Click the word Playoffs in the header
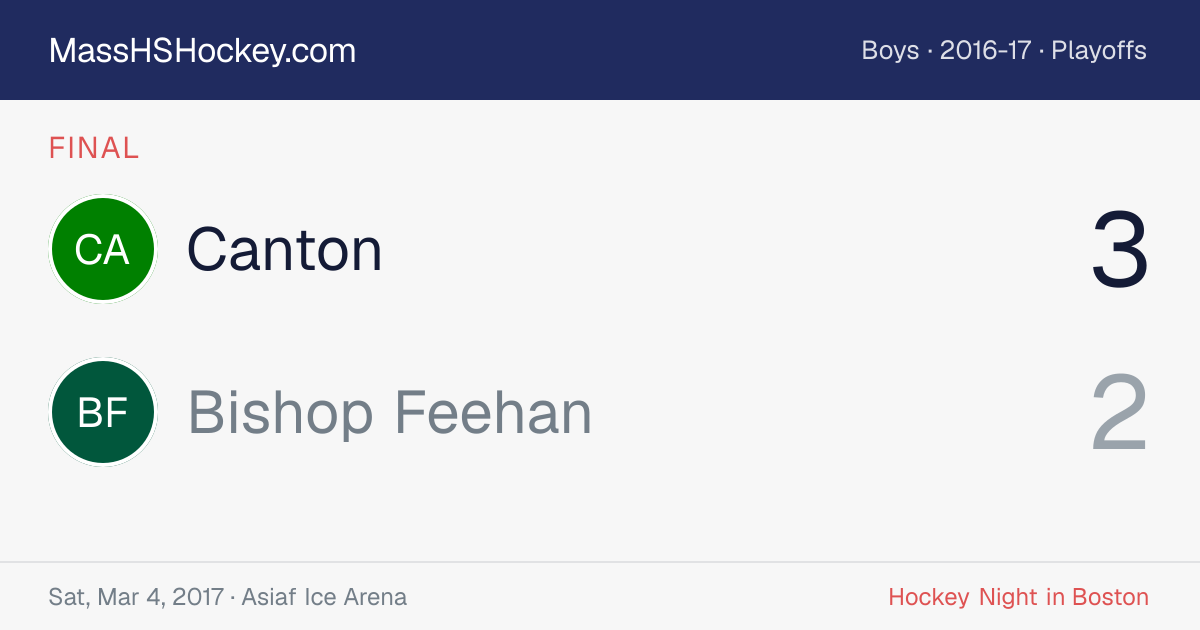The height and width of the screenshot is (630, 1200). point(1099,51)
